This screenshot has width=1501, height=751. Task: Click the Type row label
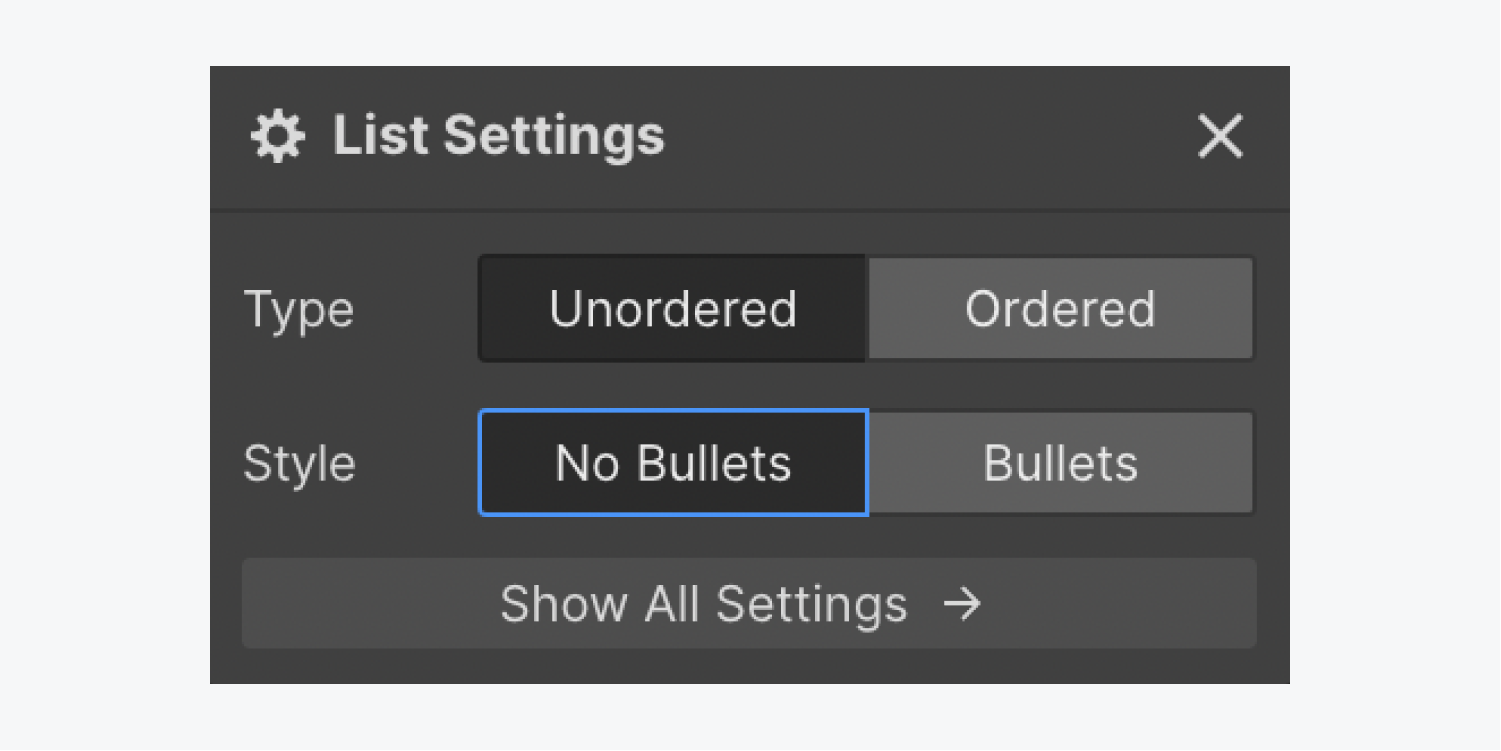[x=298, y=308]
